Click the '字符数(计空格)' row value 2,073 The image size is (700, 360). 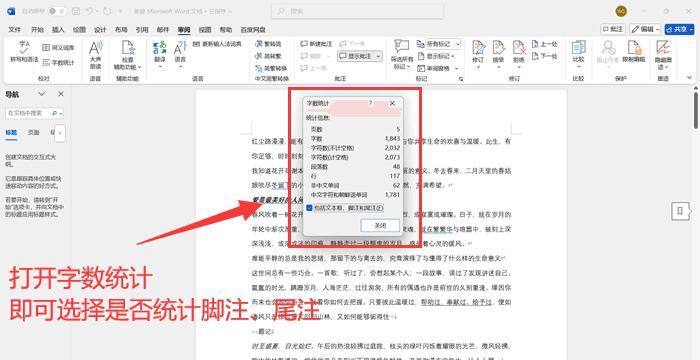[x=392, y=157]
